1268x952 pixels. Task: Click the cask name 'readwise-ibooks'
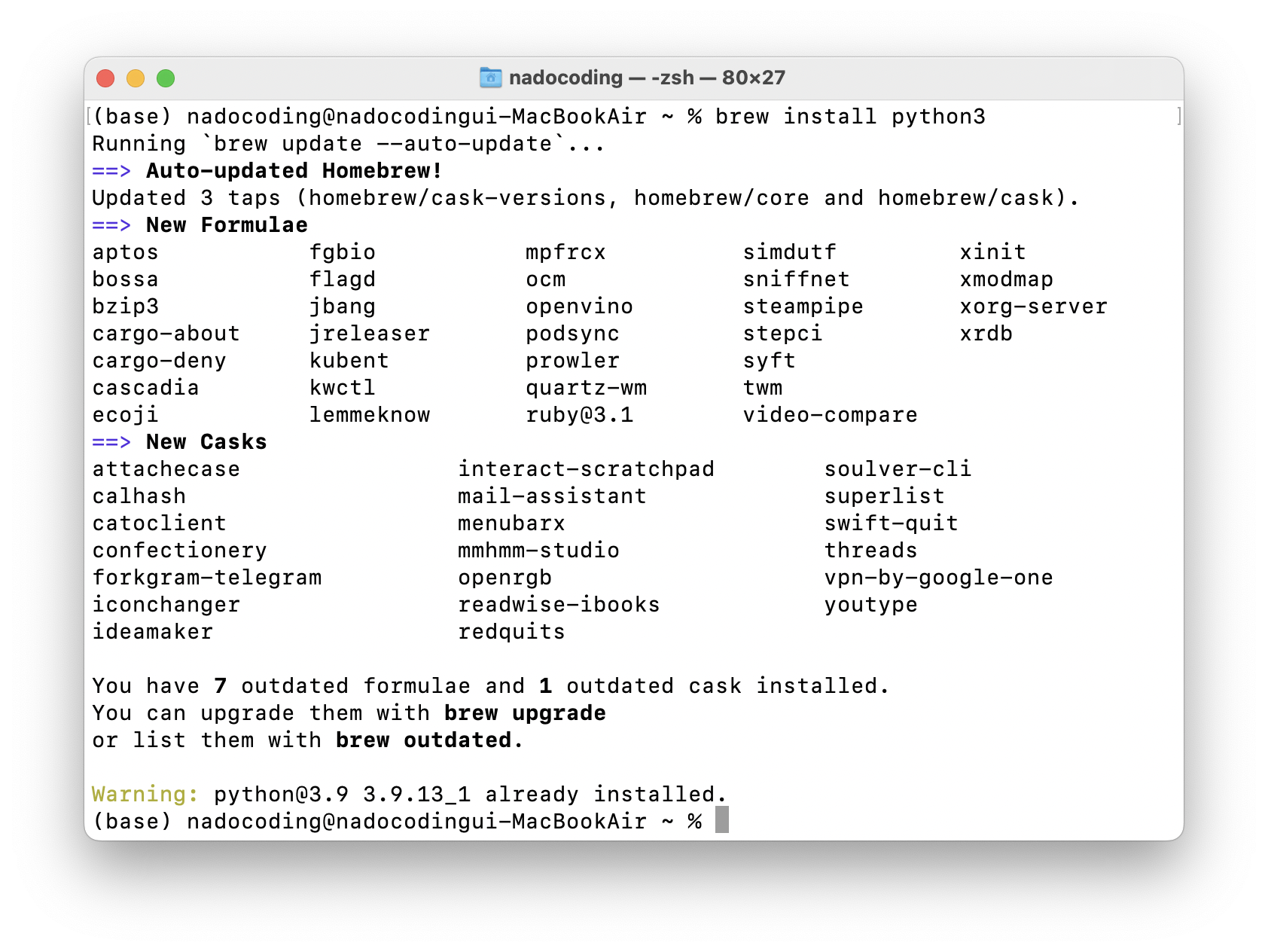559,605
